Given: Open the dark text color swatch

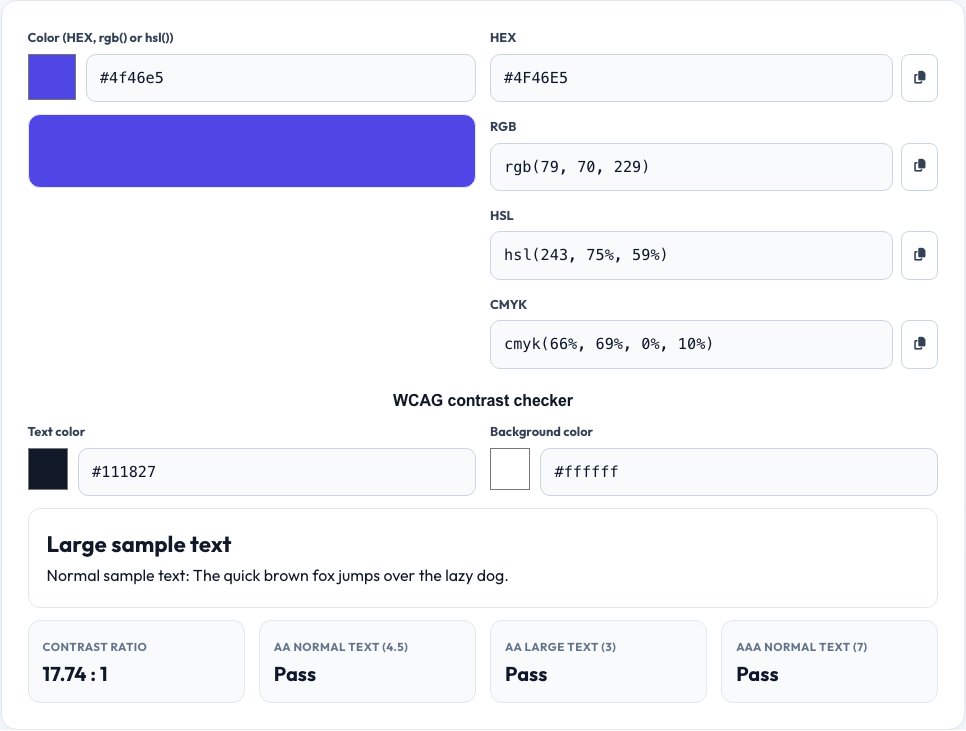Looking at the screenshot, I should pos(48,469).
